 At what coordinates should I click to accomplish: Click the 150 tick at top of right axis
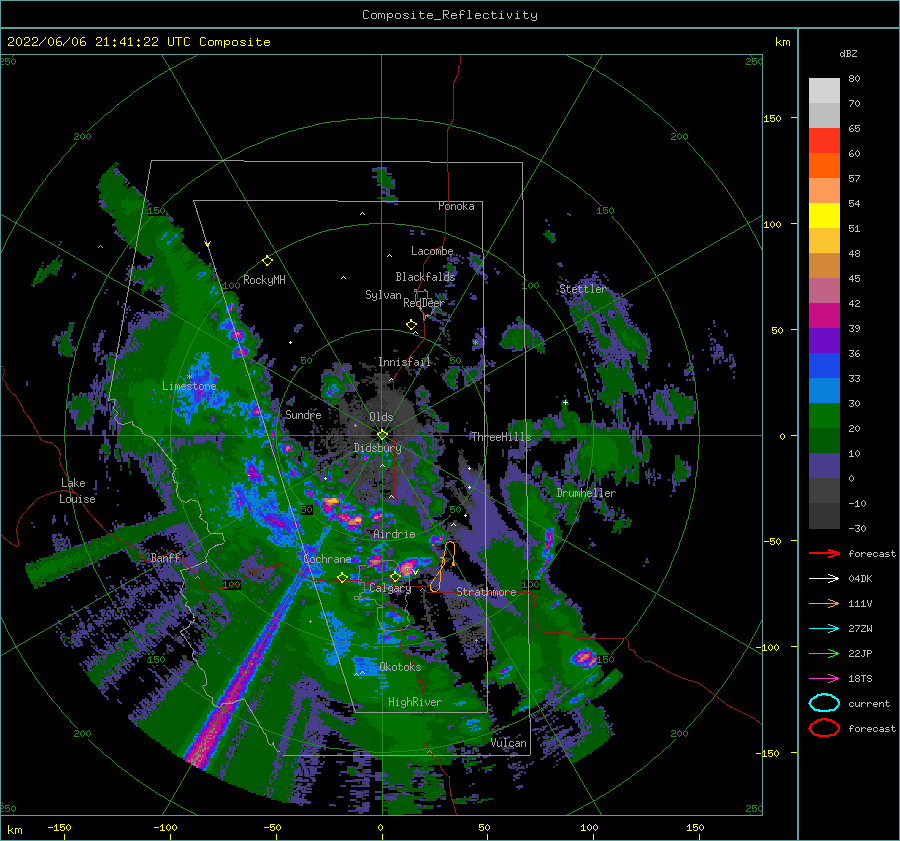tap(772, 118)
